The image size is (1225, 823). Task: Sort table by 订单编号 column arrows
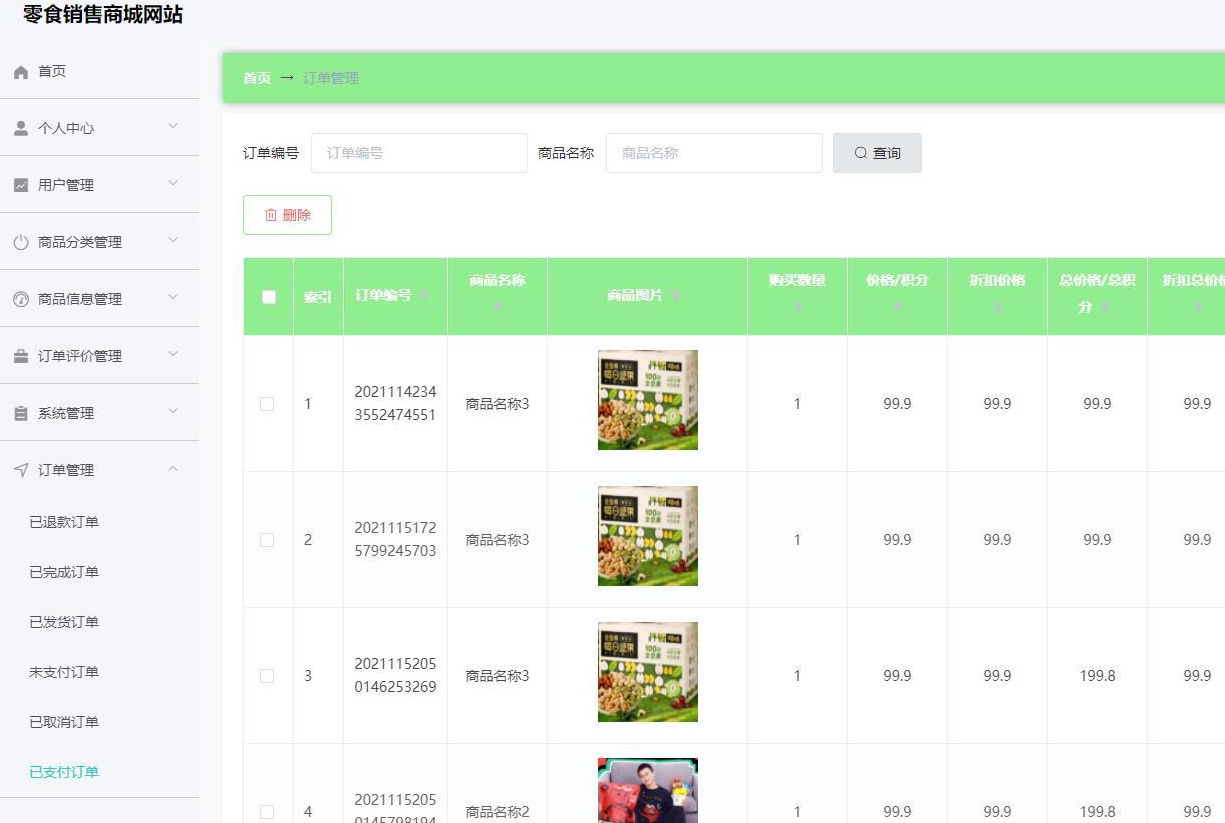tap(424, 296)
